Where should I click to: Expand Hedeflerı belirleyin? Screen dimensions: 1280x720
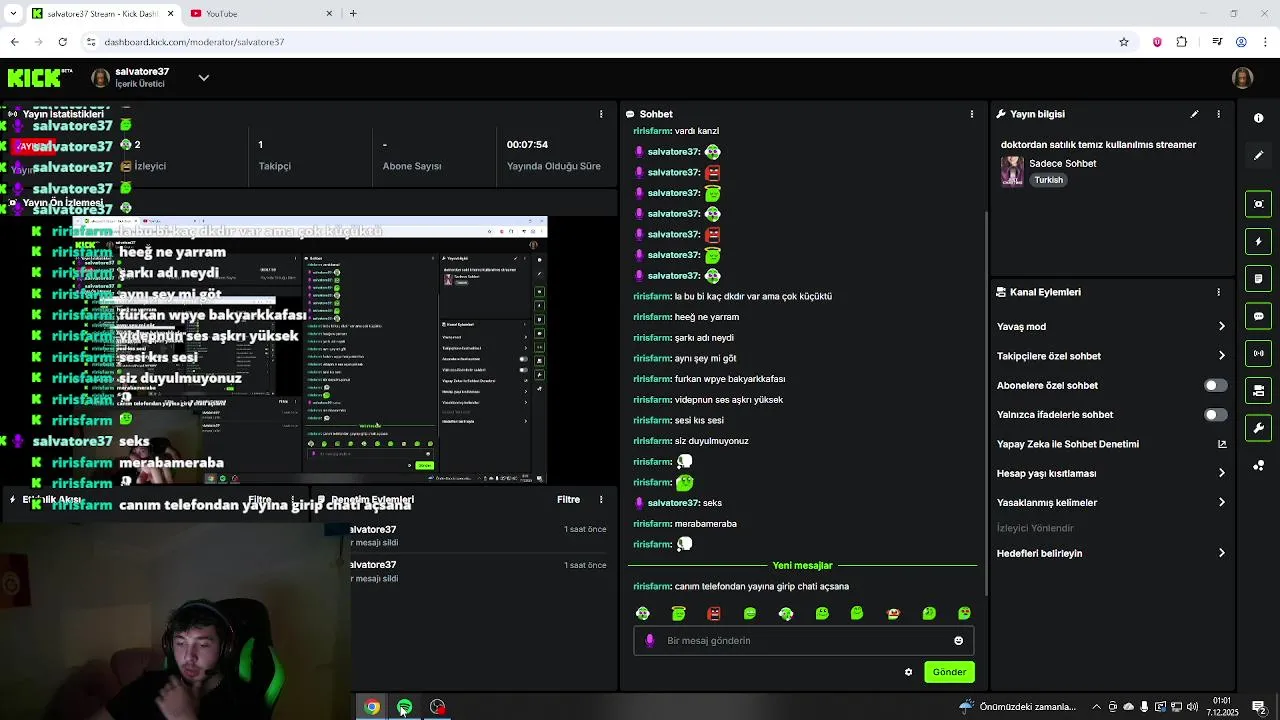(1221, 553)
